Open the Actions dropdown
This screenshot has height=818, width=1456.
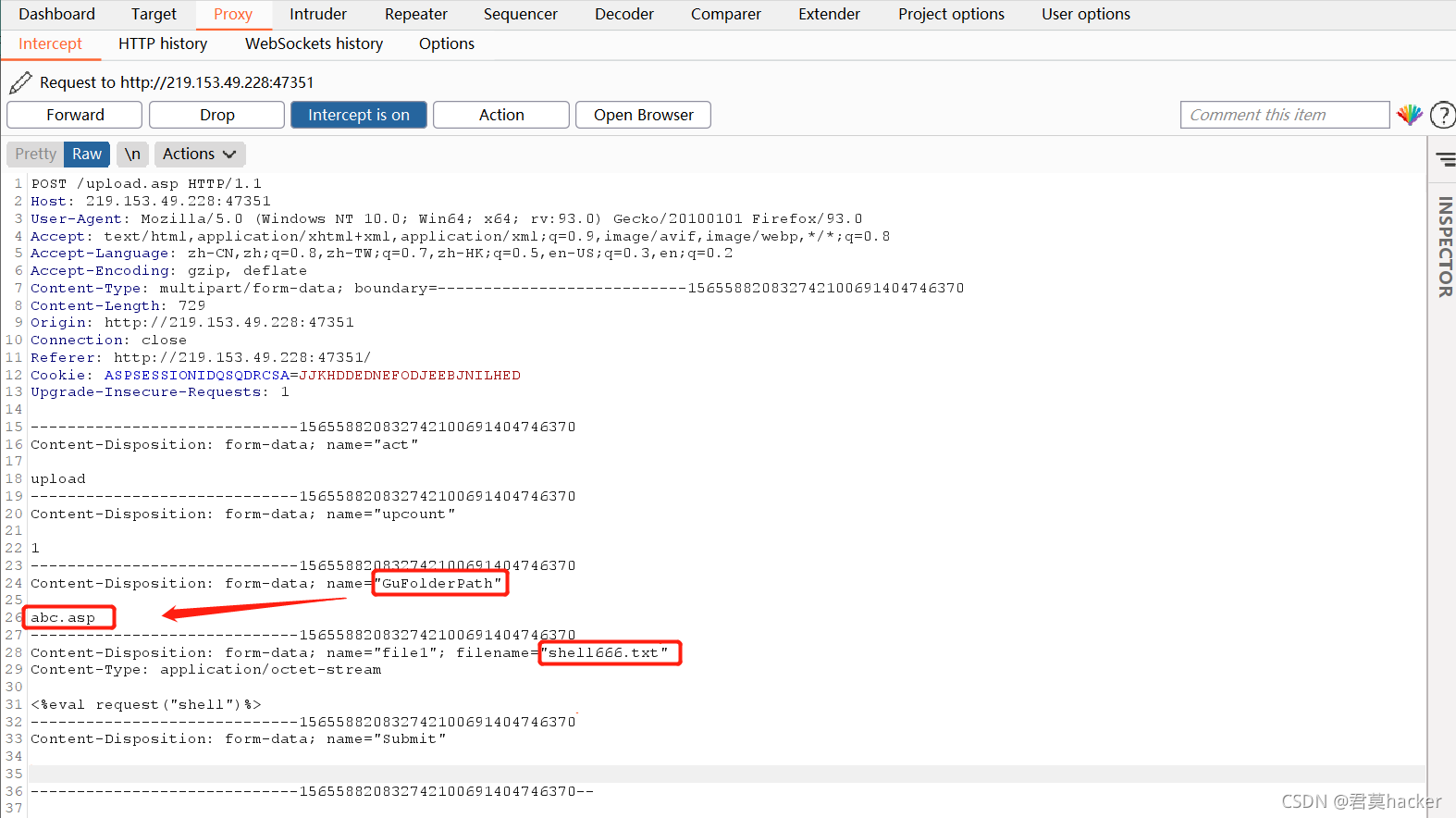[199, 154]
